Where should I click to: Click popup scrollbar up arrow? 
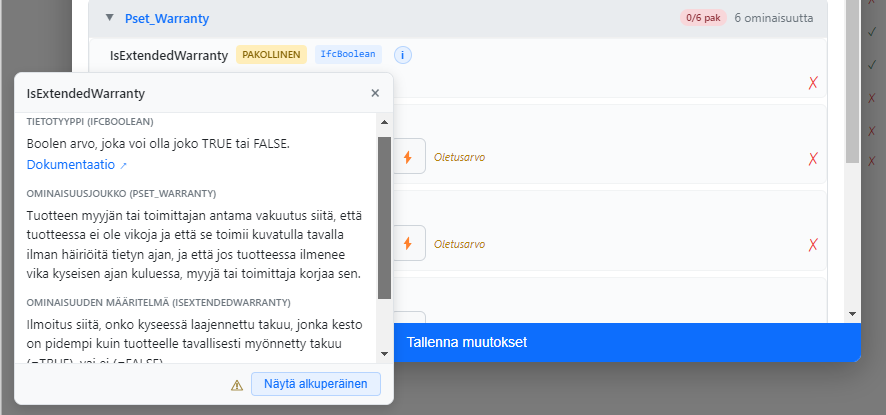click(x=384, y=123)
